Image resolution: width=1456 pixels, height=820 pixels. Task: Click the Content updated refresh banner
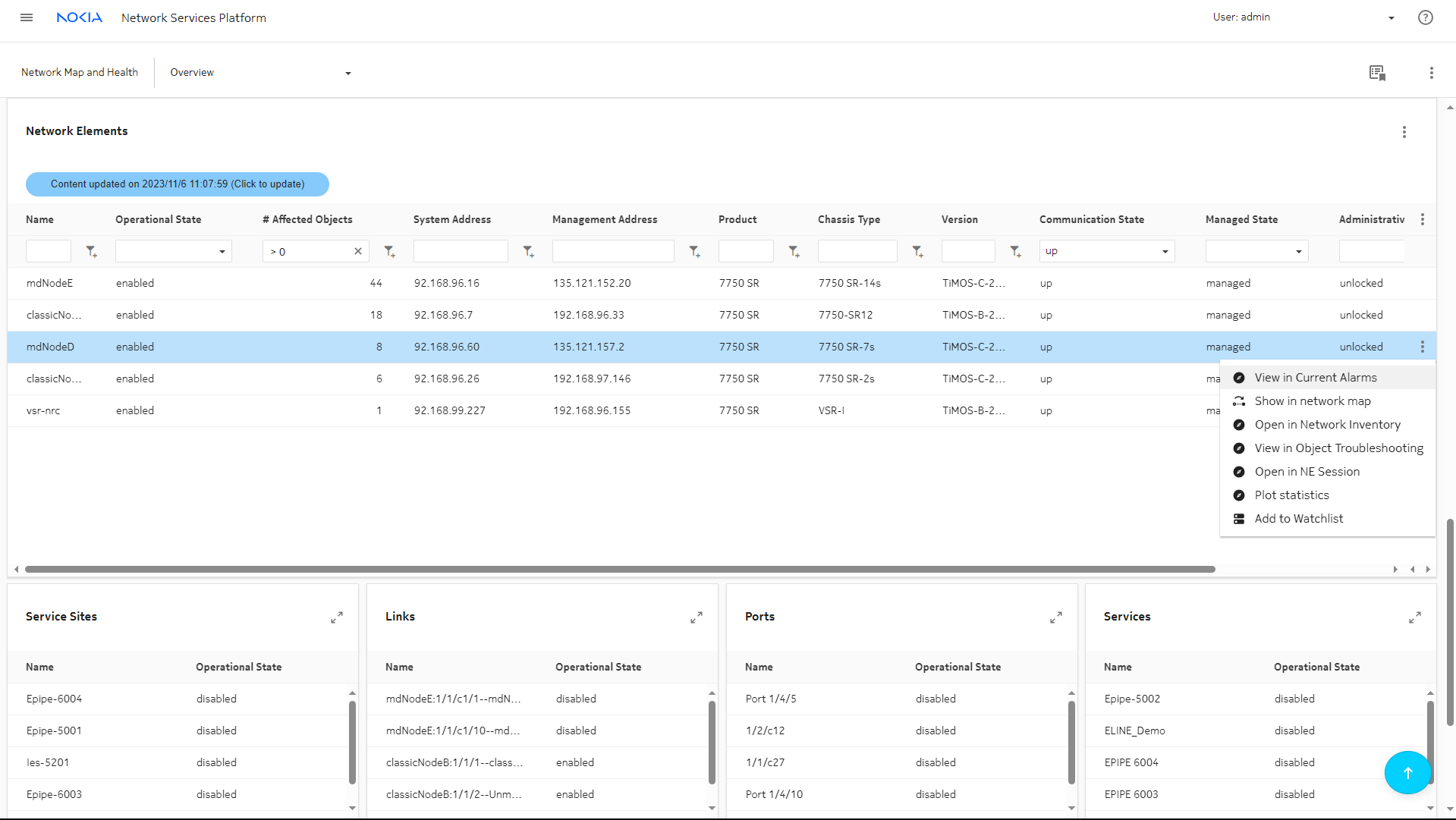pyautogui.click(x=177, y=184)
